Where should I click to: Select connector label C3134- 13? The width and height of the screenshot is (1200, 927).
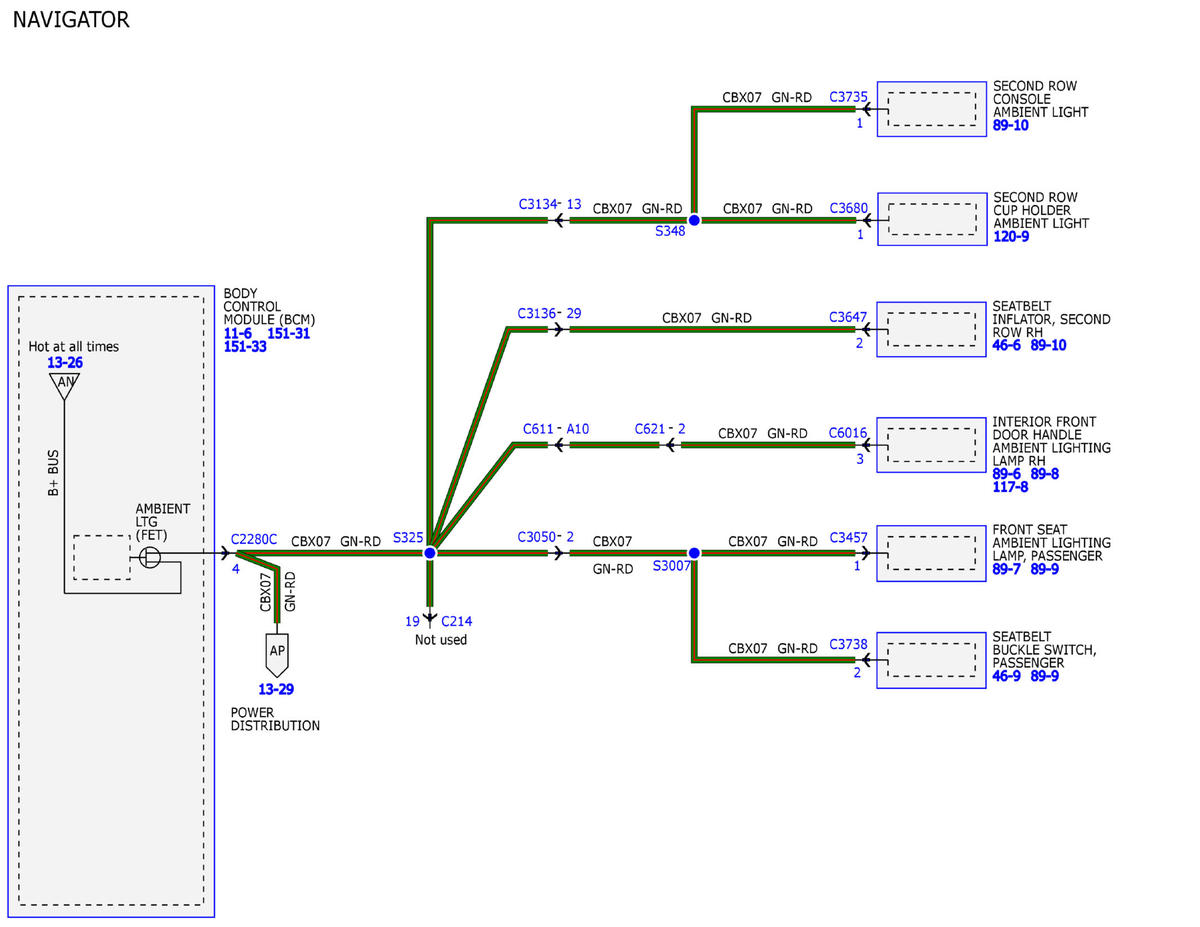550,204
